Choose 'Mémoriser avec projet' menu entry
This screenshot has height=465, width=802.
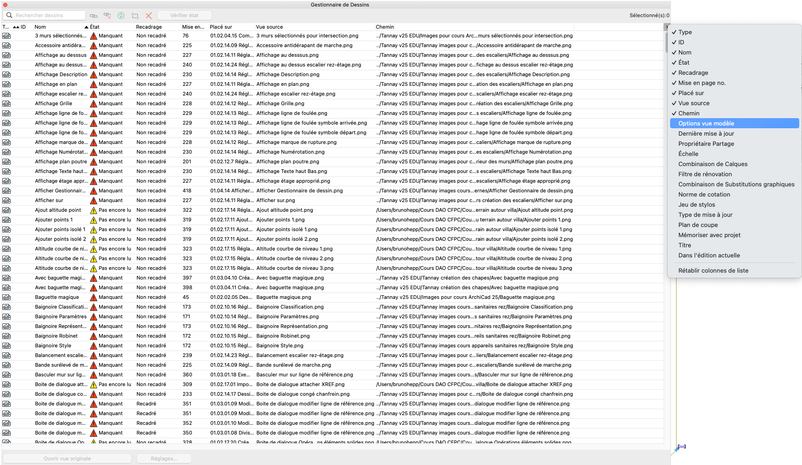734,235
